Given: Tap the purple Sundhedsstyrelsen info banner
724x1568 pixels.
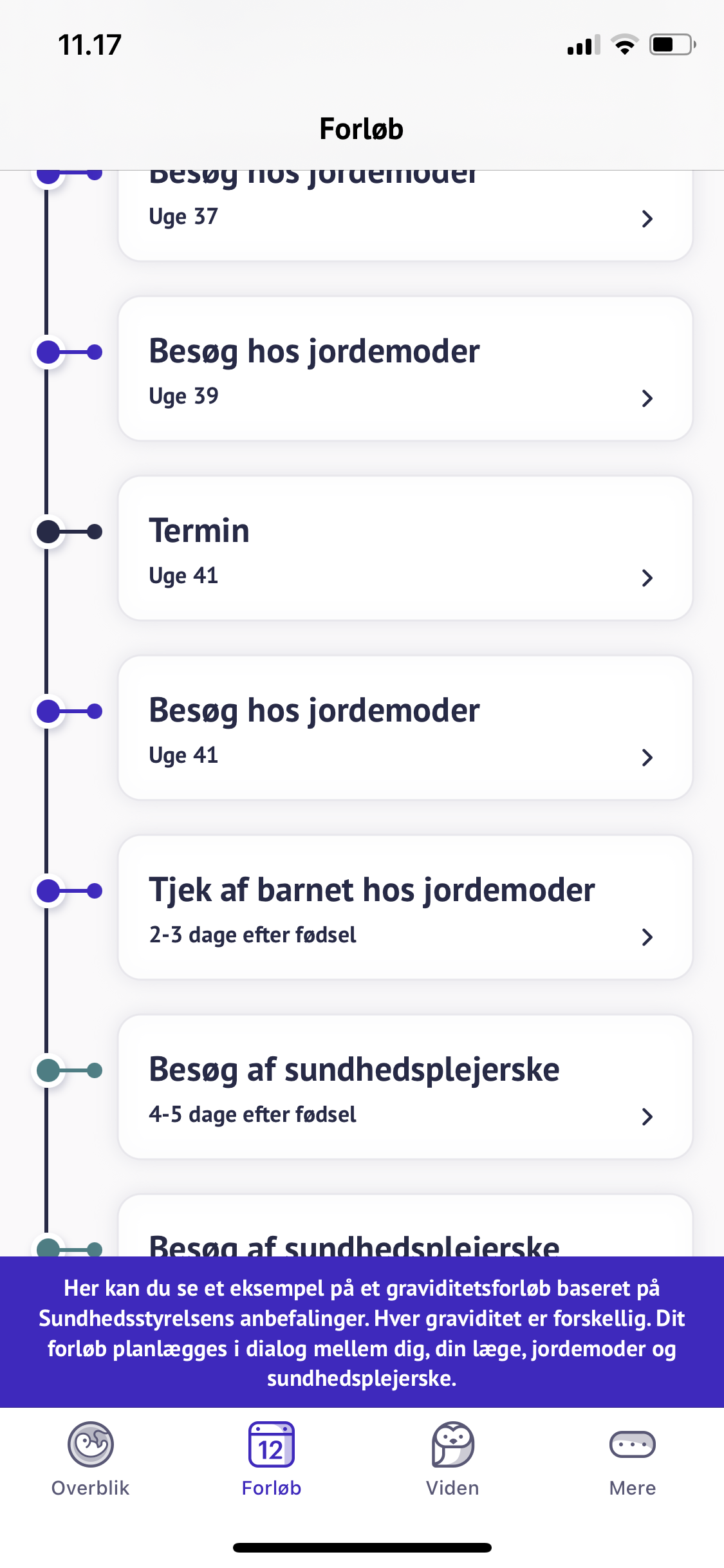Looking at the screenshot, I should [362, 1332].
